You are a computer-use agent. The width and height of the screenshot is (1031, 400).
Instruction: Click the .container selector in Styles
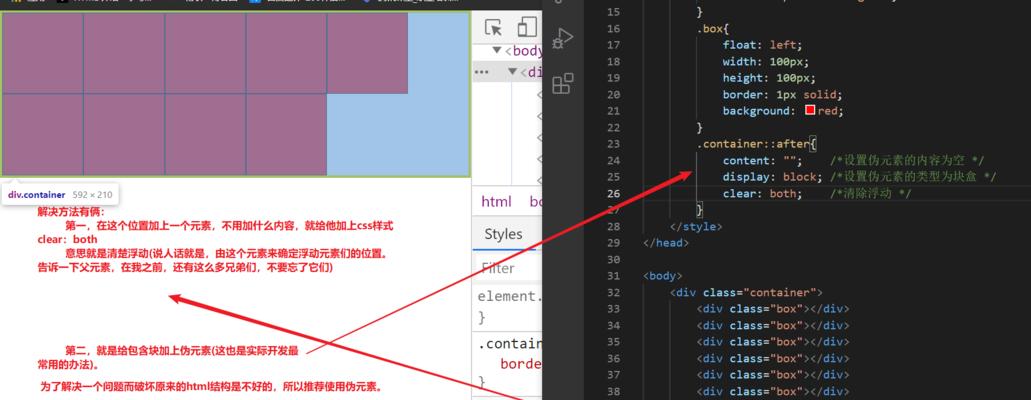pyautogui.click(x=510, y=343)
